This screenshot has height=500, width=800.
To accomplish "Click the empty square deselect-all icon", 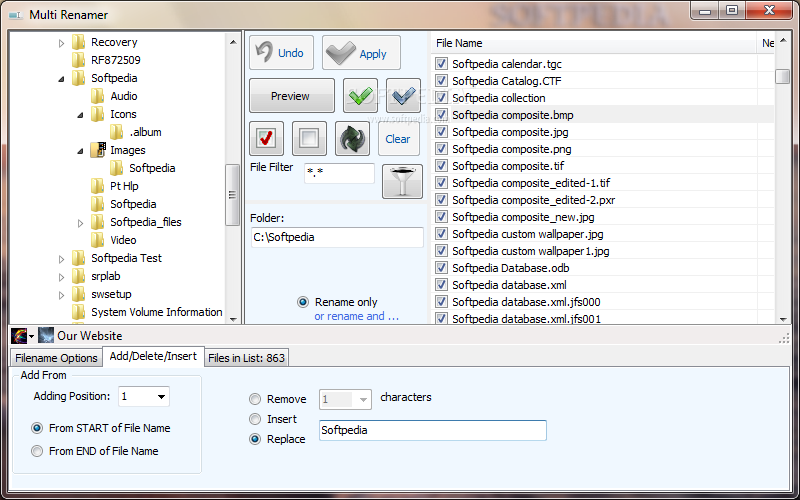I will (309, 138).
